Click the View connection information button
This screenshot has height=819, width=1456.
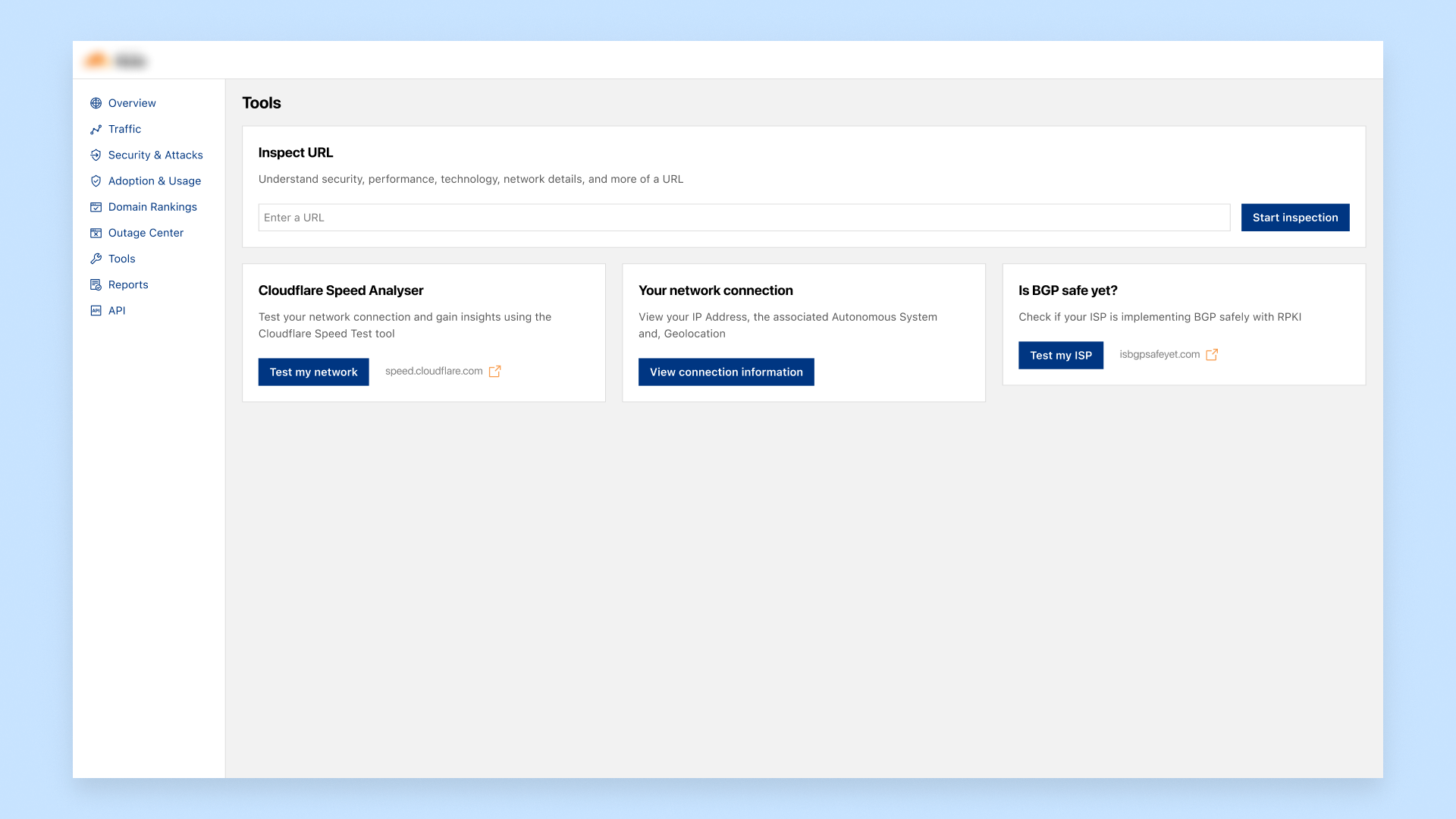(x=726, y=372)
